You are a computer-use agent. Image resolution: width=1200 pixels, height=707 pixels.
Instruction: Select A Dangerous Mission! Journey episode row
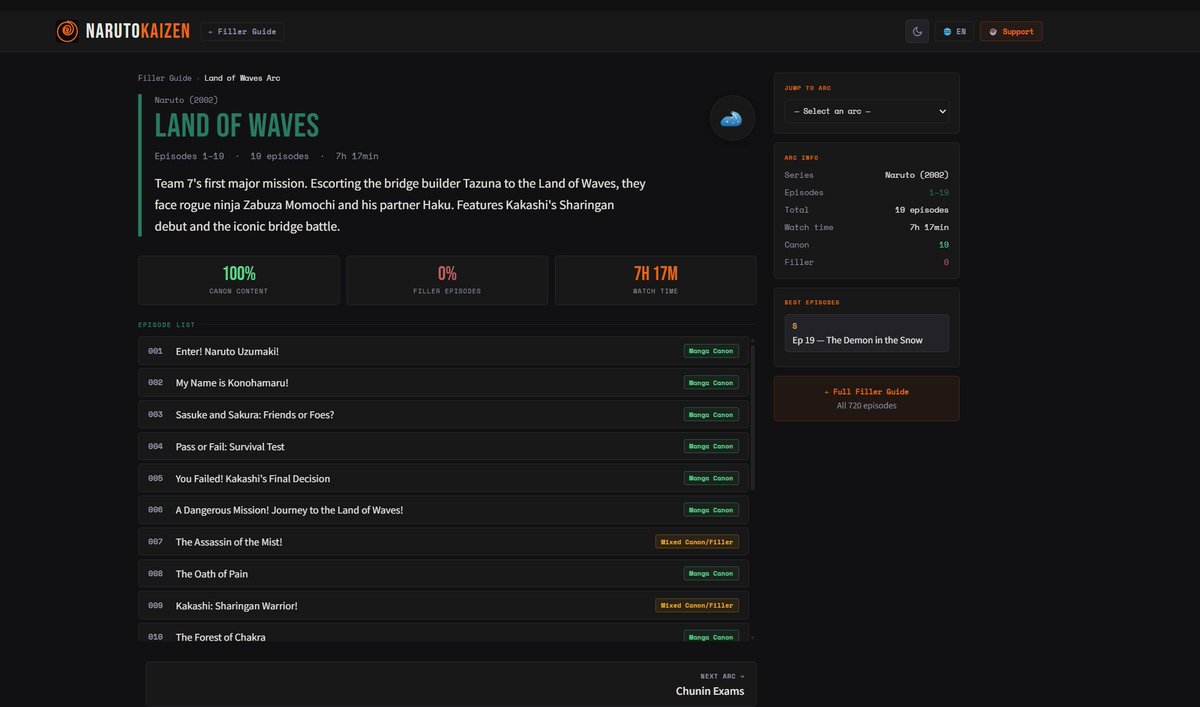tap(443, 510)
